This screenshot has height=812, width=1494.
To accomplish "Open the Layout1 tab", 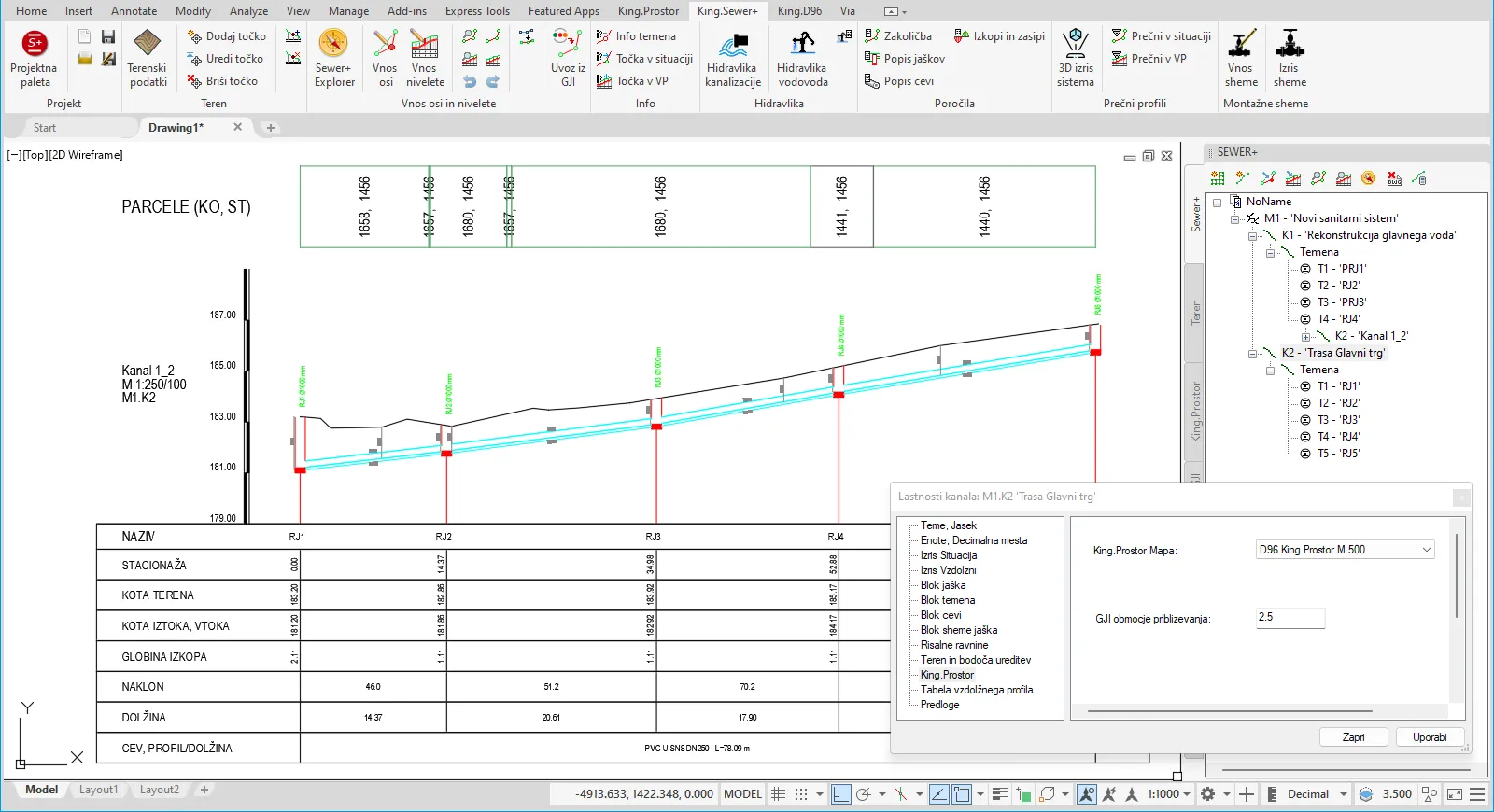I will tap(98, 790).
